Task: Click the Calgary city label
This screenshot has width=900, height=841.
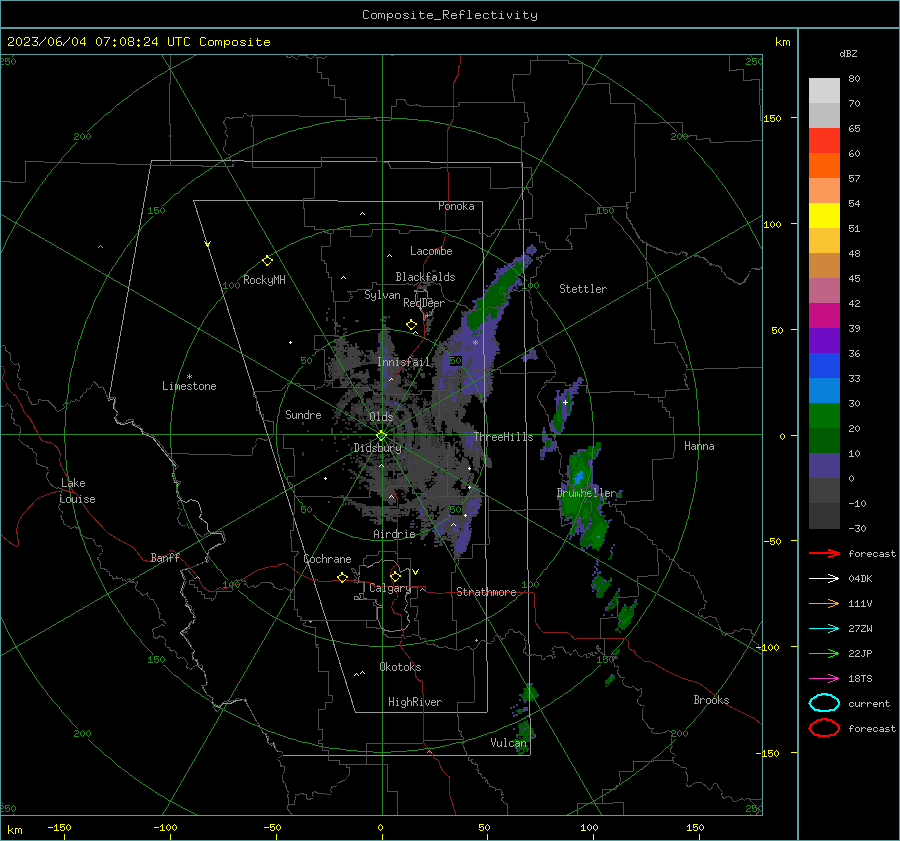Action: coord(390,588)
